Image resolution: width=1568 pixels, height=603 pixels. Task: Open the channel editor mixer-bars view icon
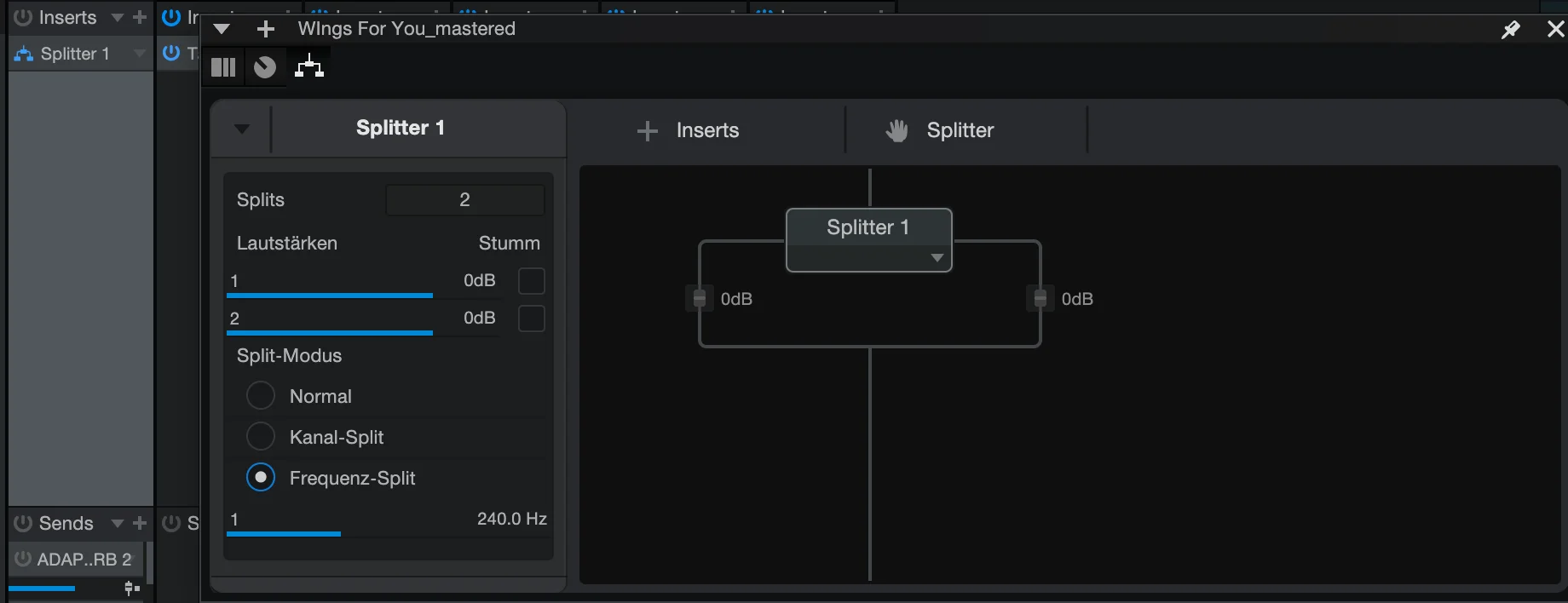223,67
